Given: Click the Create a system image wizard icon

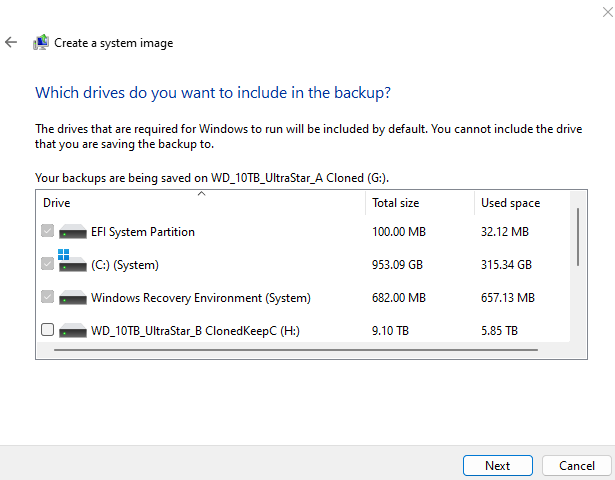Looking at the screenshot, I should click(41, 42).
